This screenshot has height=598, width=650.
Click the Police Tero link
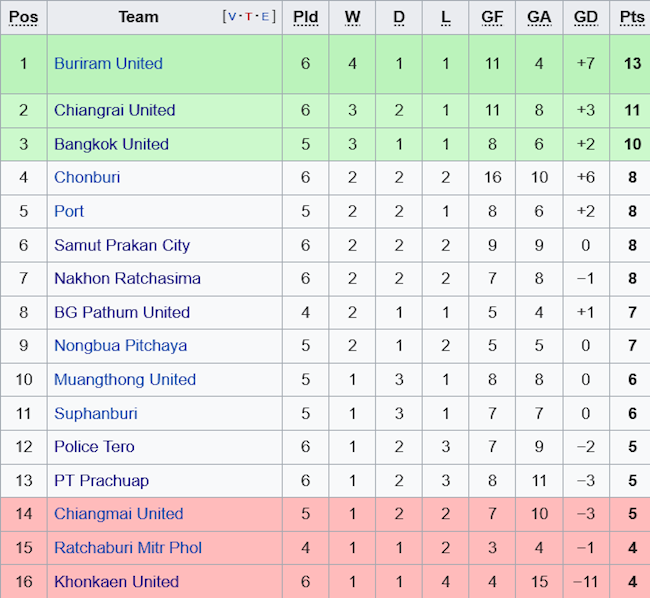point(94,446)
